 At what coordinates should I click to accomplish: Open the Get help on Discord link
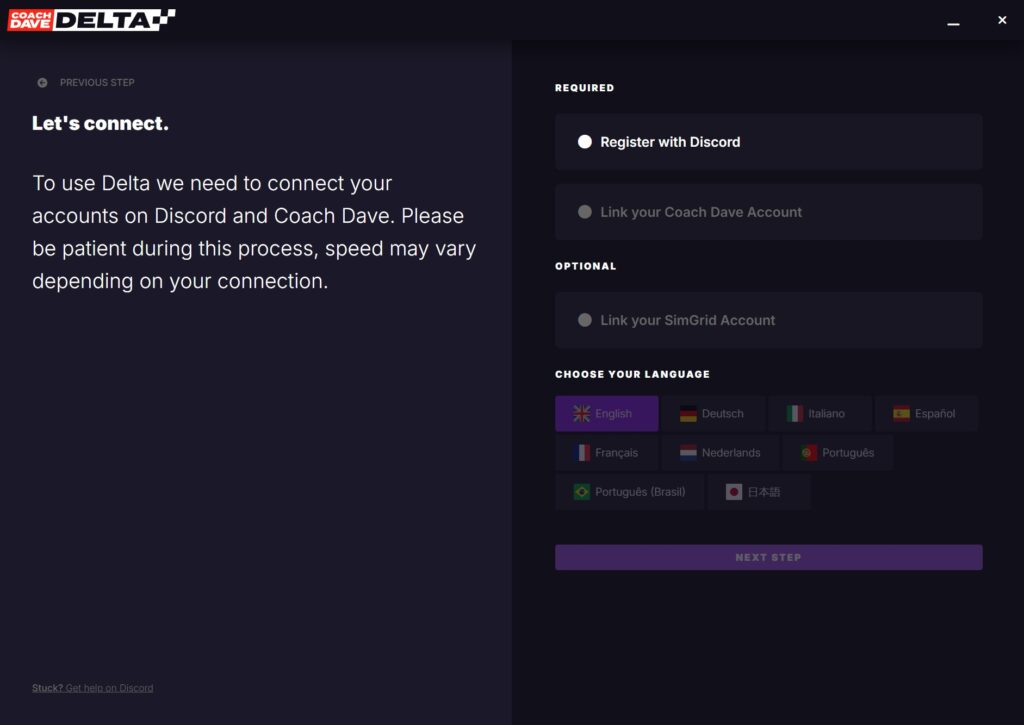(x=109, y=688)
